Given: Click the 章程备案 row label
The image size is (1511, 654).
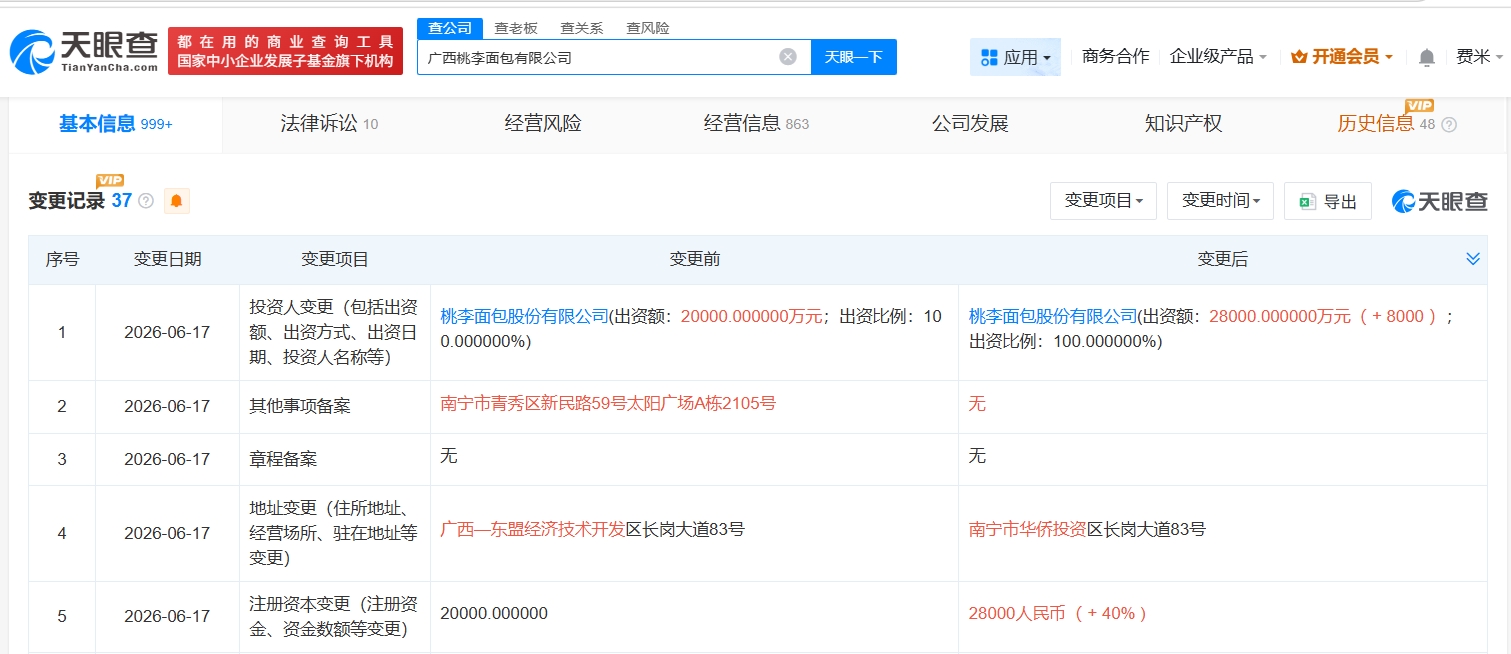Looking at the screenshot, I should coord(283,459).
